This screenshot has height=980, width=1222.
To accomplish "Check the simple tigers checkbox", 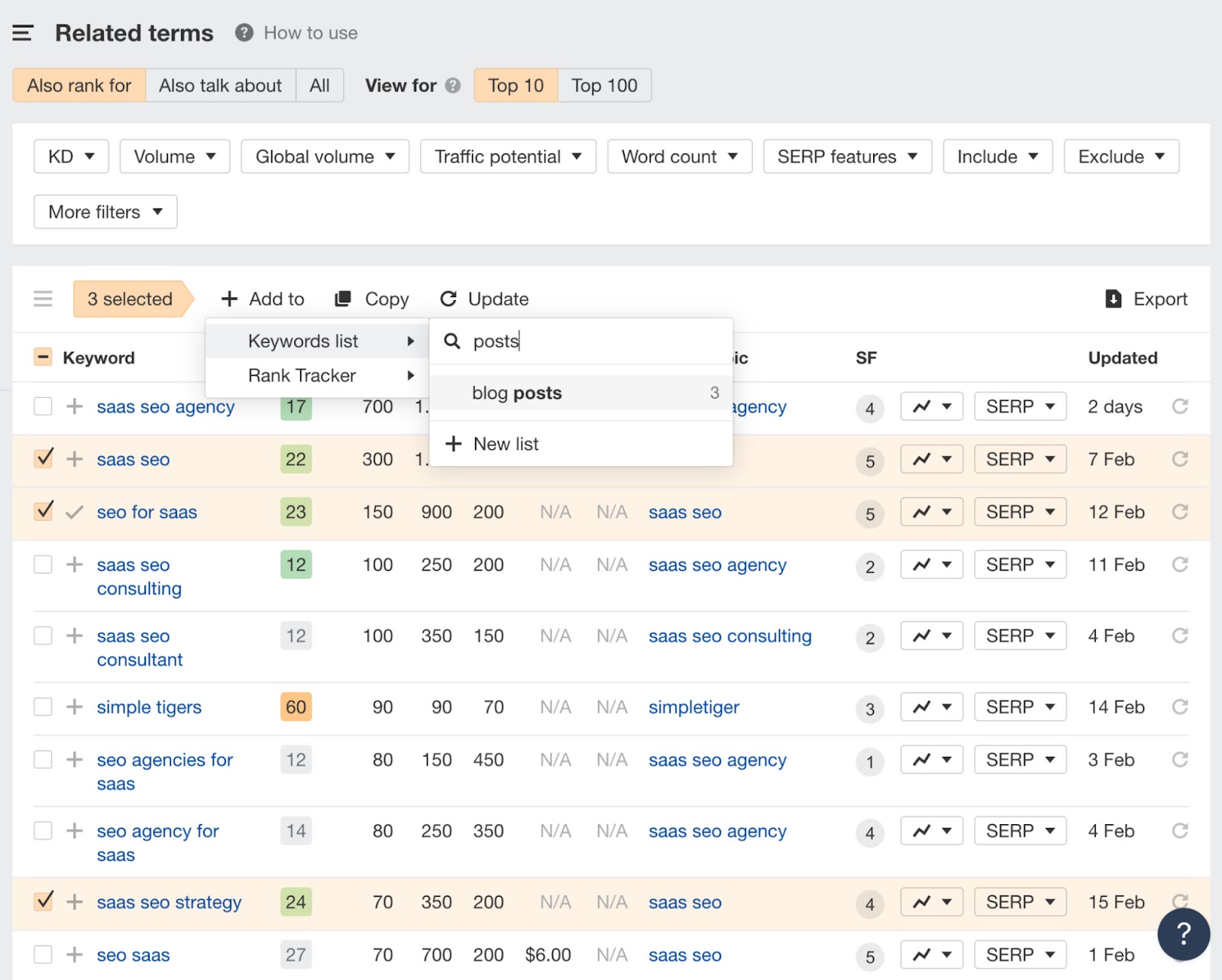I will [x=43, y=707].
